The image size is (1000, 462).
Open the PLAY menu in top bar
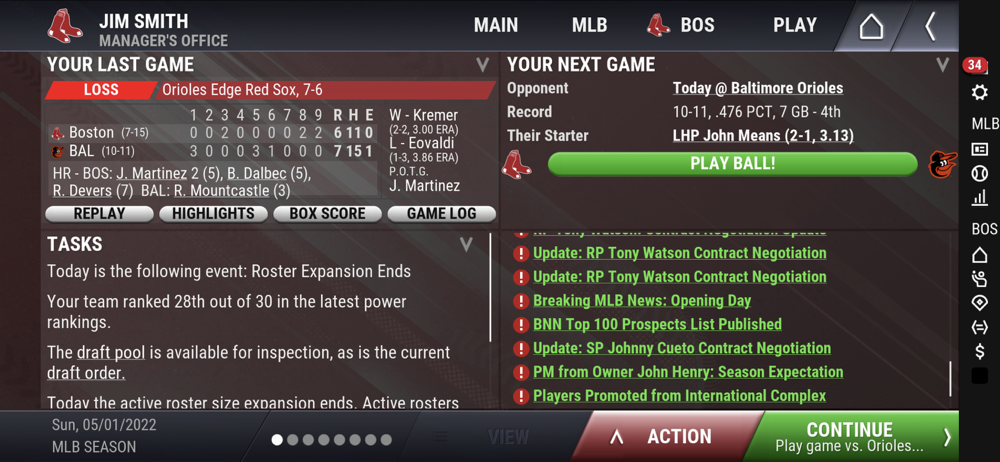795,26
